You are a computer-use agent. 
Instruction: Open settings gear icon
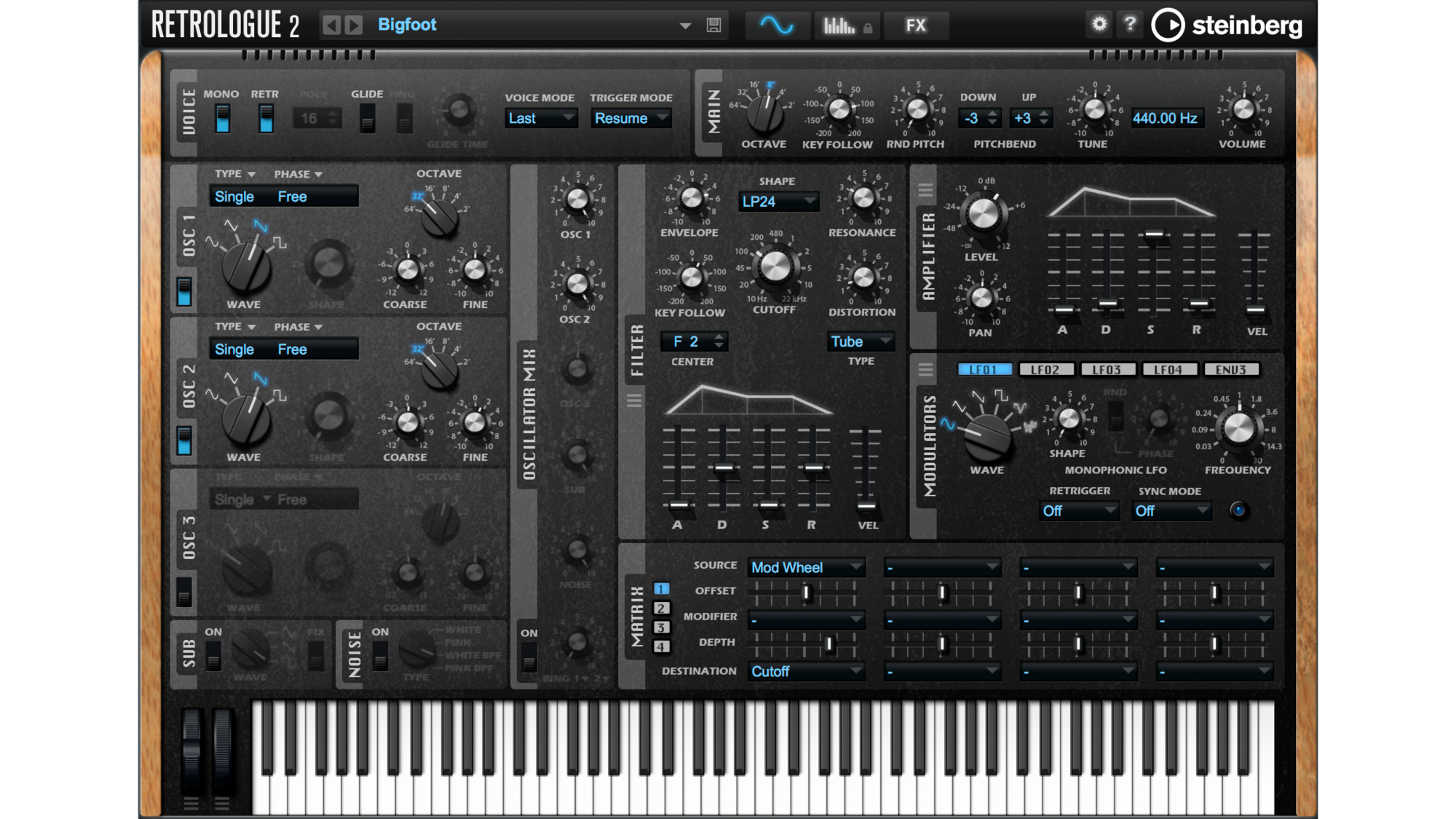[1099, 24]
